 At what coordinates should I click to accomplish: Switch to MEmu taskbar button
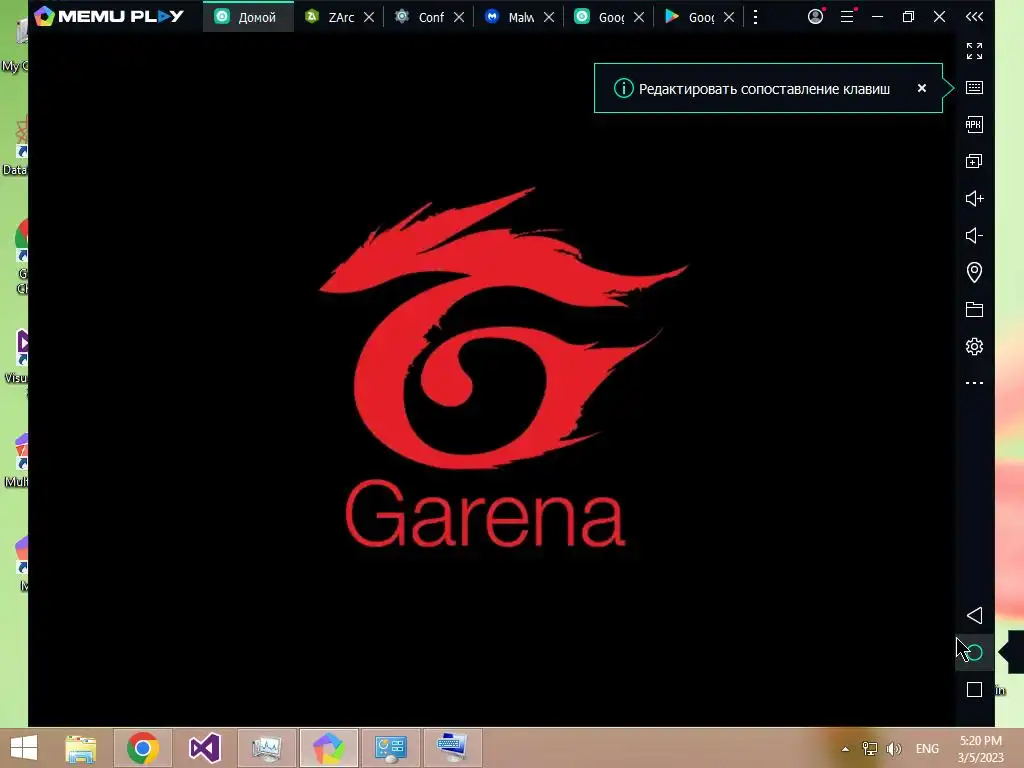[x=328, y=748]
